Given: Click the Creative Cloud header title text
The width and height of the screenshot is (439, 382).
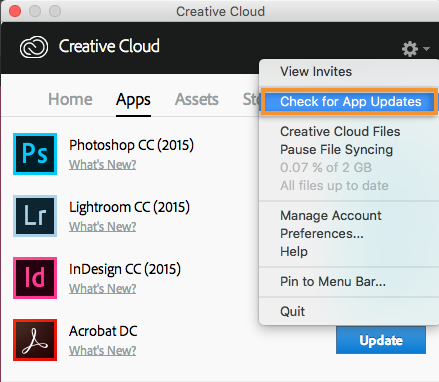Looking at the screenshot, I should point(109,46).
